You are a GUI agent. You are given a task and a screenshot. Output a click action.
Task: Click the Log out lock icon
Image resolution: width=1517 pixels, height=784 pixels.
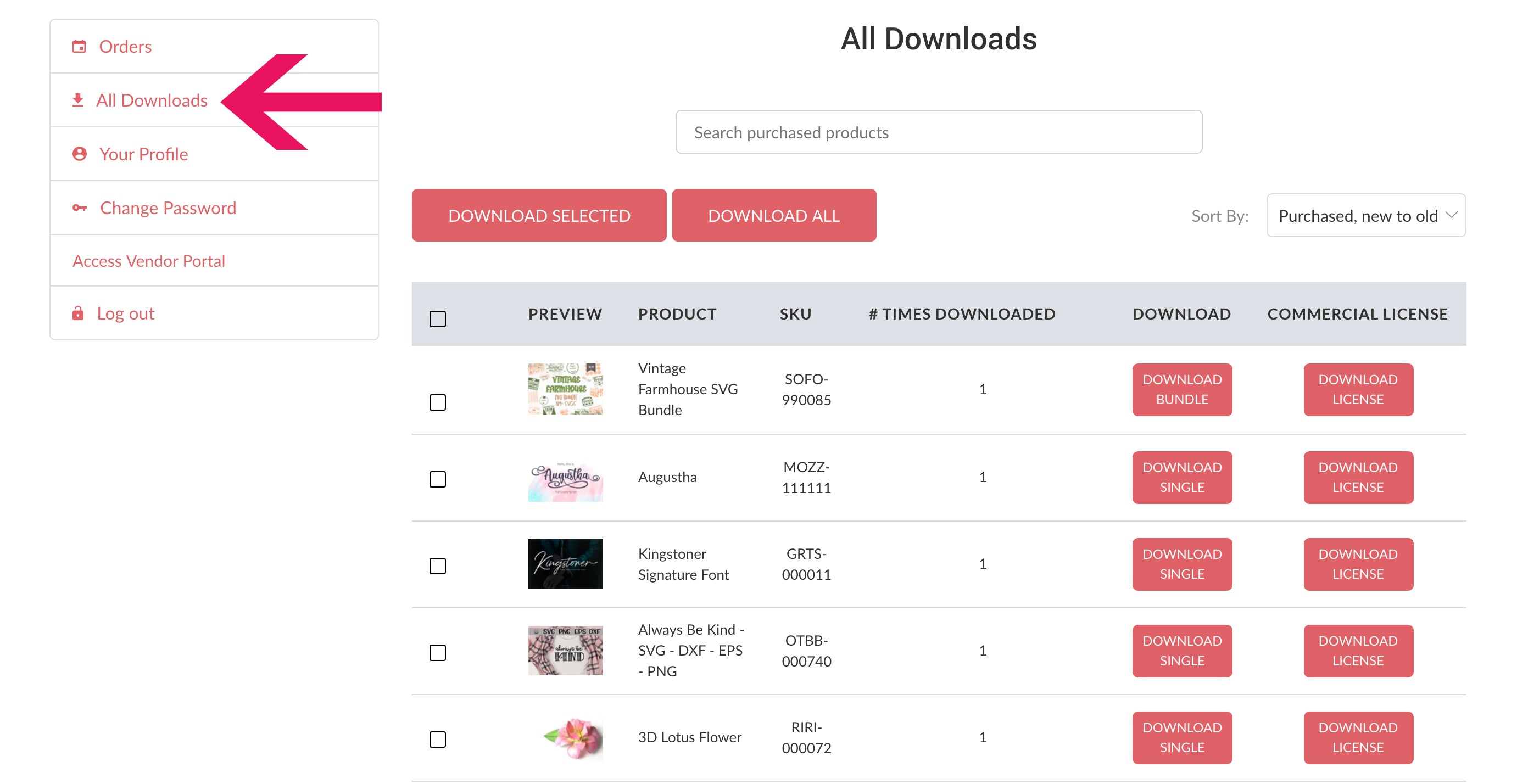coord(78,313)
